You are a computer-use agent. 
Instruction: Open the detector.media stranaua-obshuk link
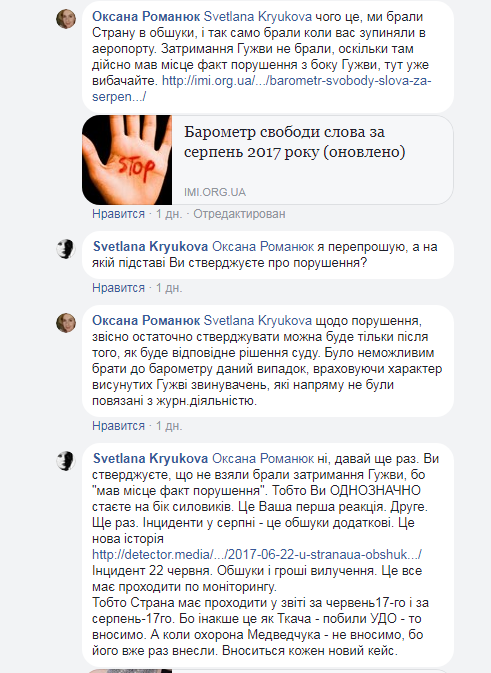point(257,555)
